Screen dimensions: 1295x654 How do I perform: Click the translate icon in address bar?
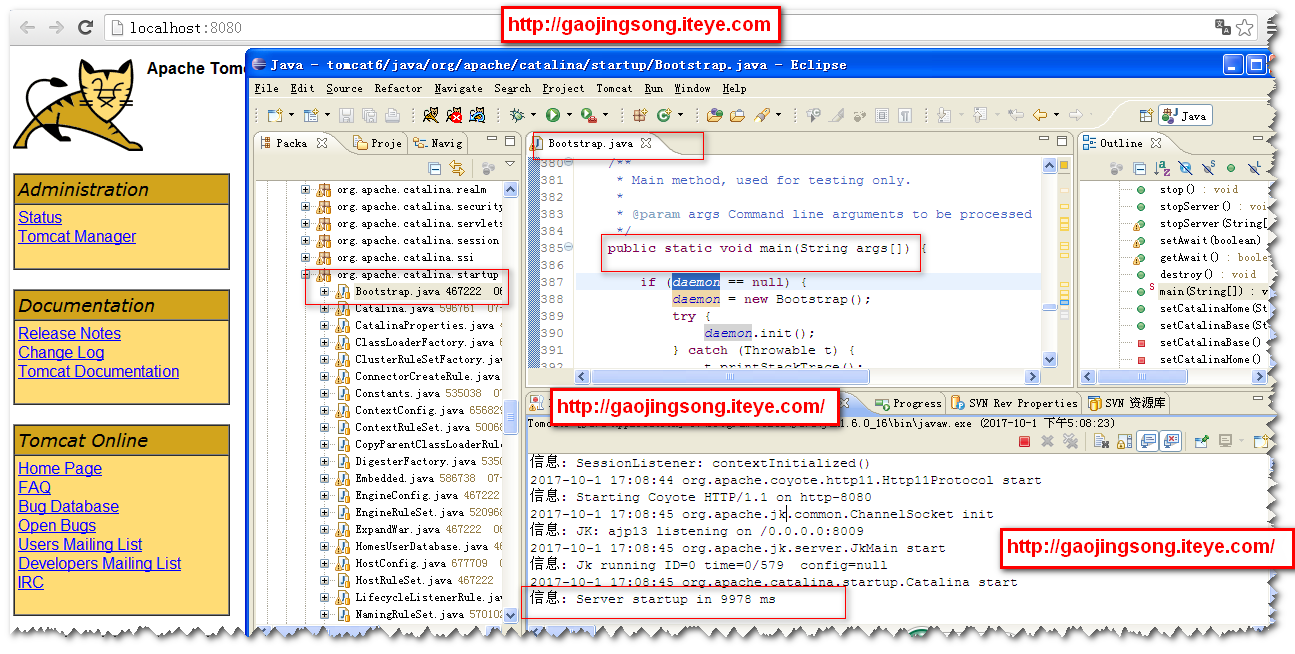[x=1222, y=27]
